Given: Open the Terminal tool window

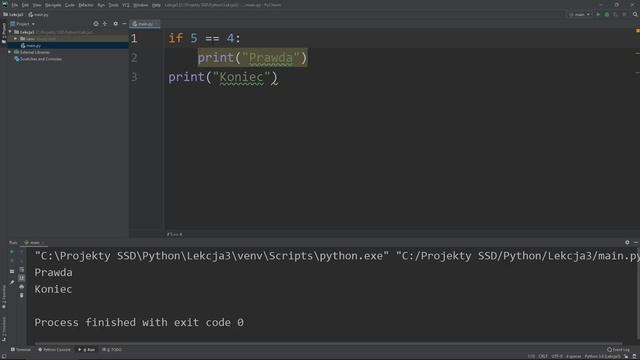Looking at the screenshot, I should [21, 350].
